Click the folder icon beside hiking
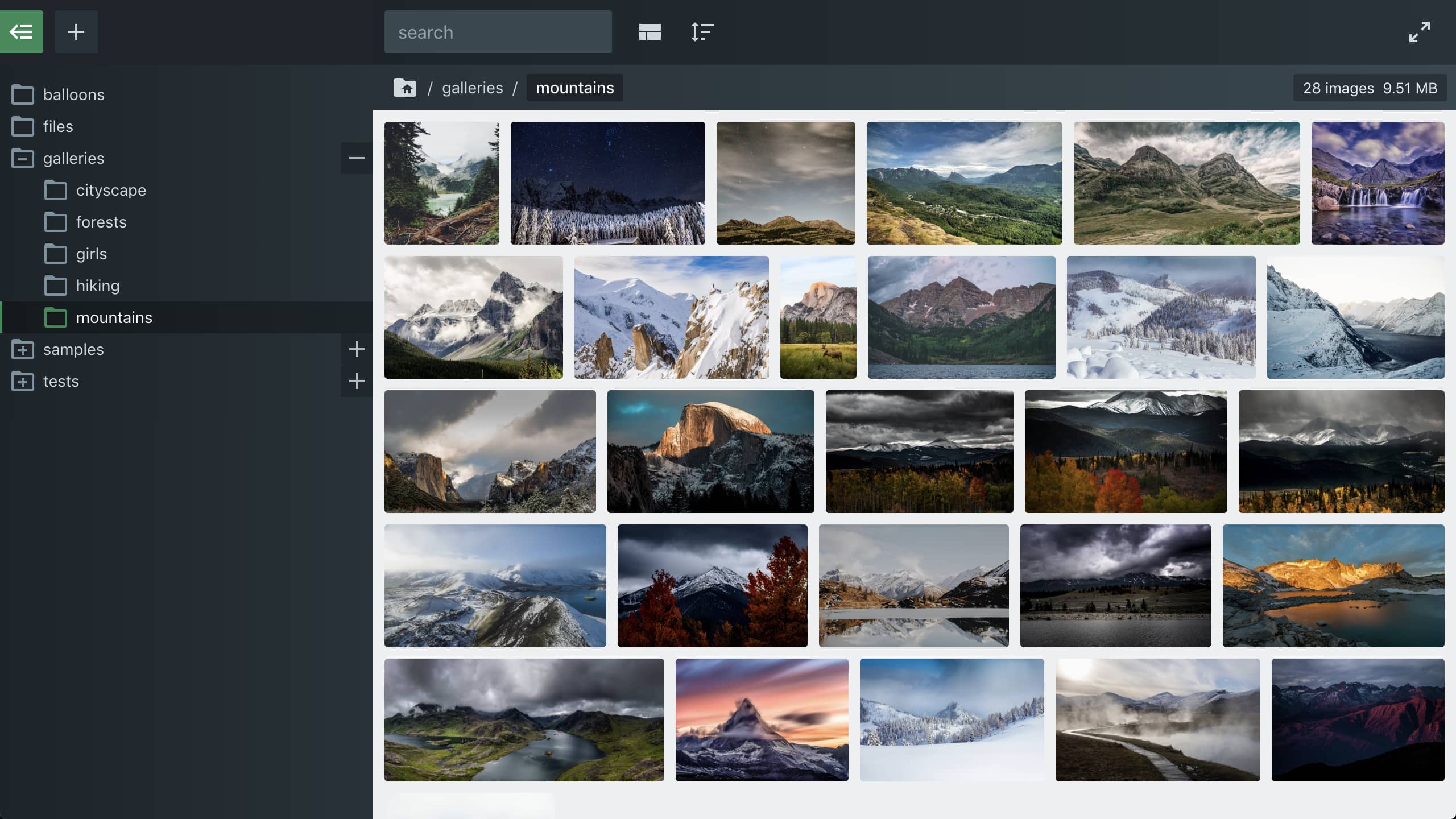The width and height of the screenshot is (1456, 819). tap(55, 286)
